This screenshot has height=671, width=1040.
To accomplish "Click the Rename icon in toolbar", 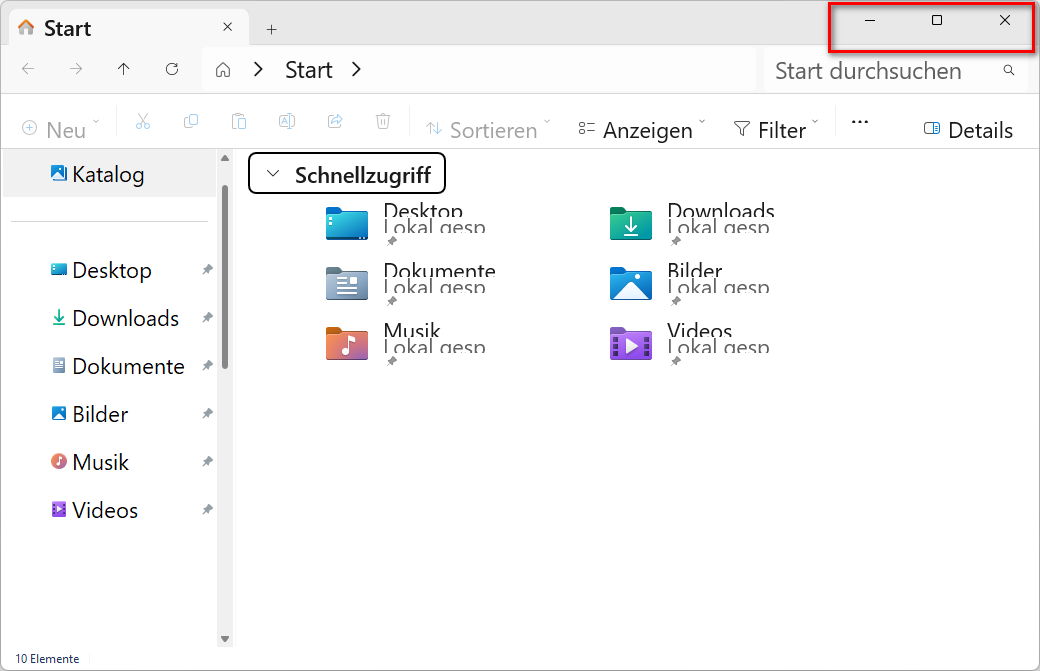I will [287, 122].
